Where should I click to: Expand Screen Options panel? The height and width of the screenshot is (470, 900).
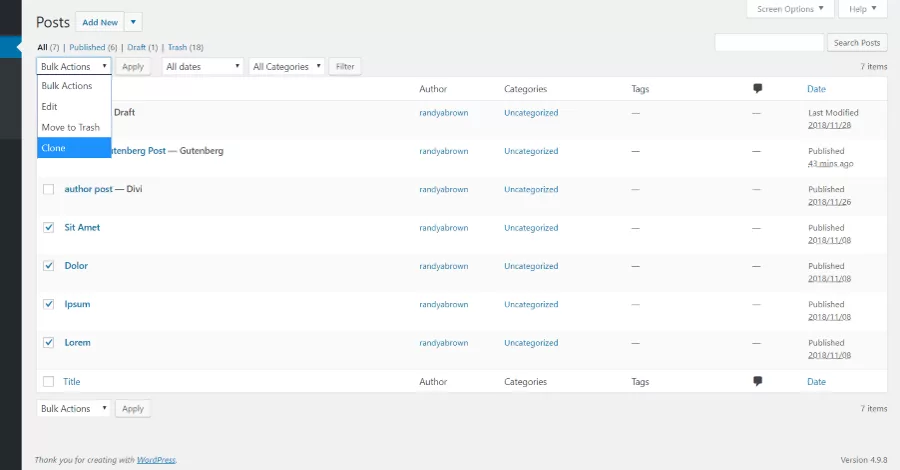click(790, 9)
